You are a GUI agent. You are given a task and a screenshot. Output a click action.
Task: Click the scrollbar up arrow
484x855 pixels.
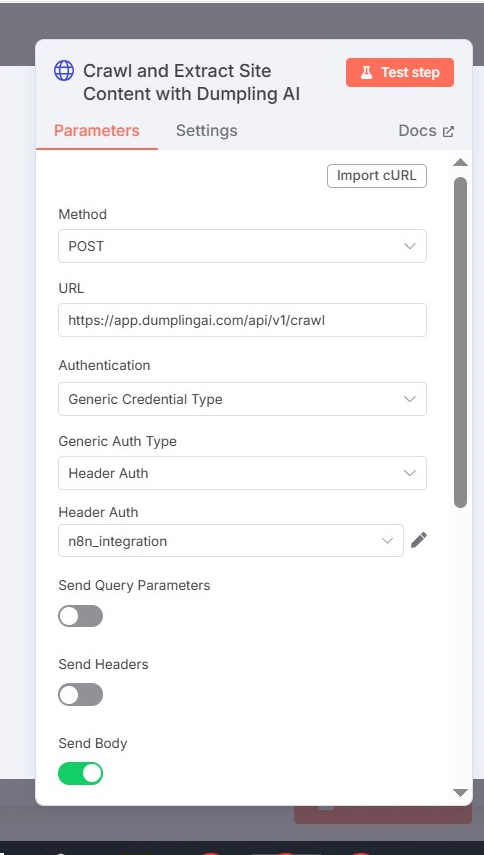[461, 162]
